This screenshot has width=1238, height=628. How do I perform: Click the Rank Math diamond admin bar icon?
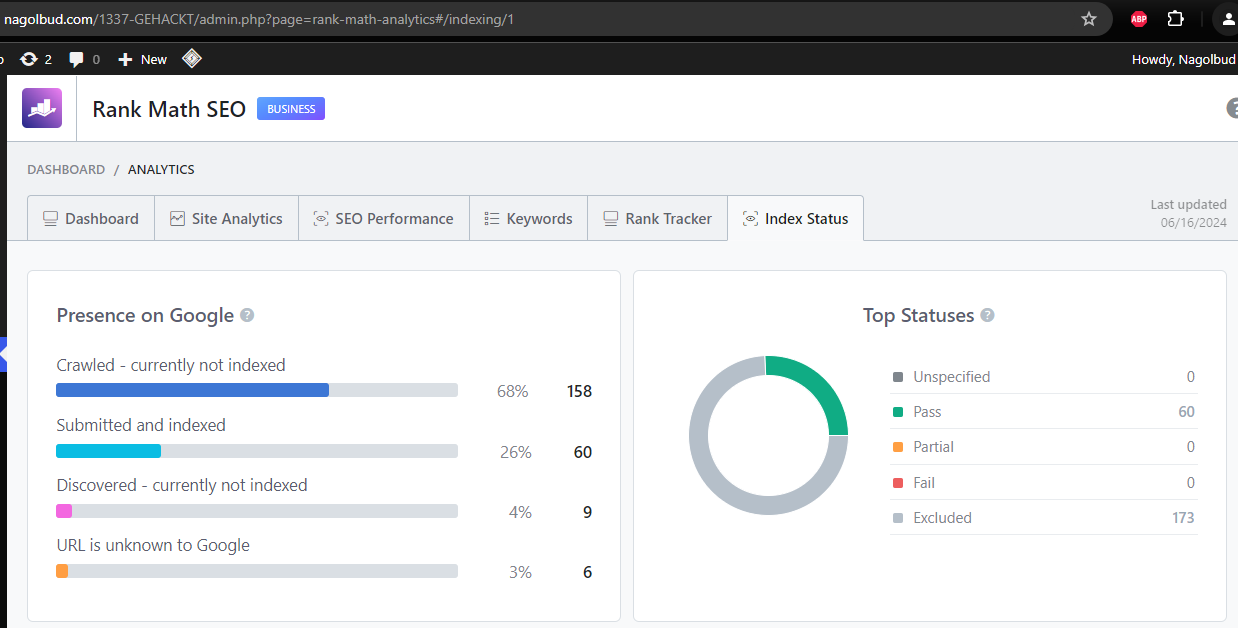[x=192, y=59]
